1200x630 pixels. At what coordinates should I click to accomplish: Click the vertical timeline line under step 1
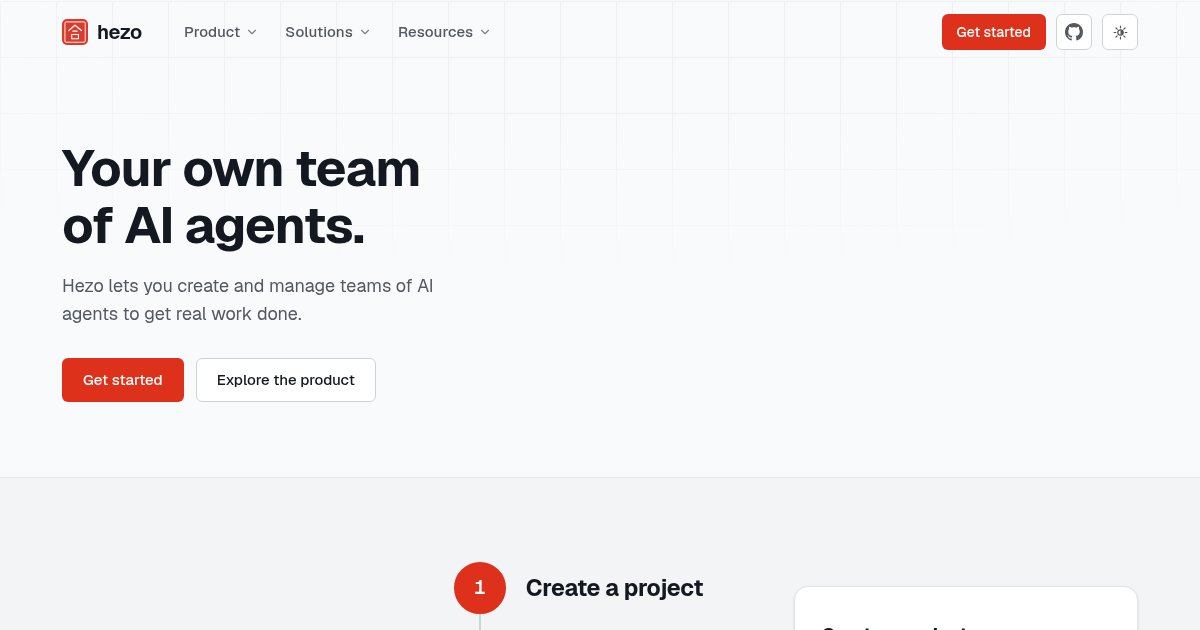click(480, 622)
